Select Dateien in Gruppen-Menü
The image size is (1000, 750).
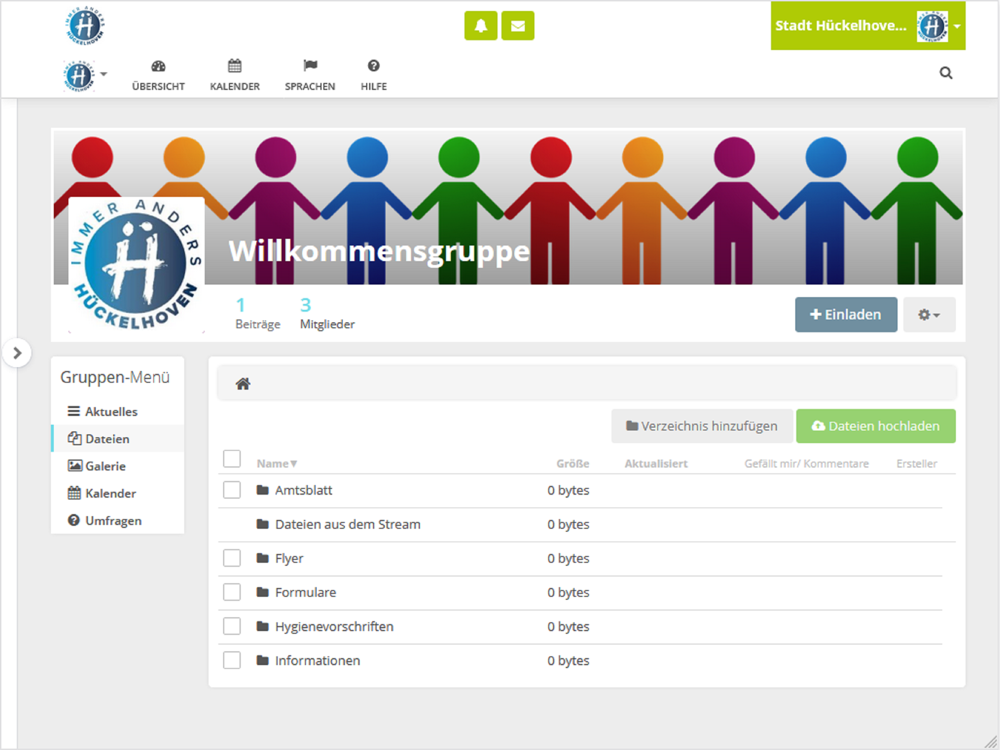[117, 439]
